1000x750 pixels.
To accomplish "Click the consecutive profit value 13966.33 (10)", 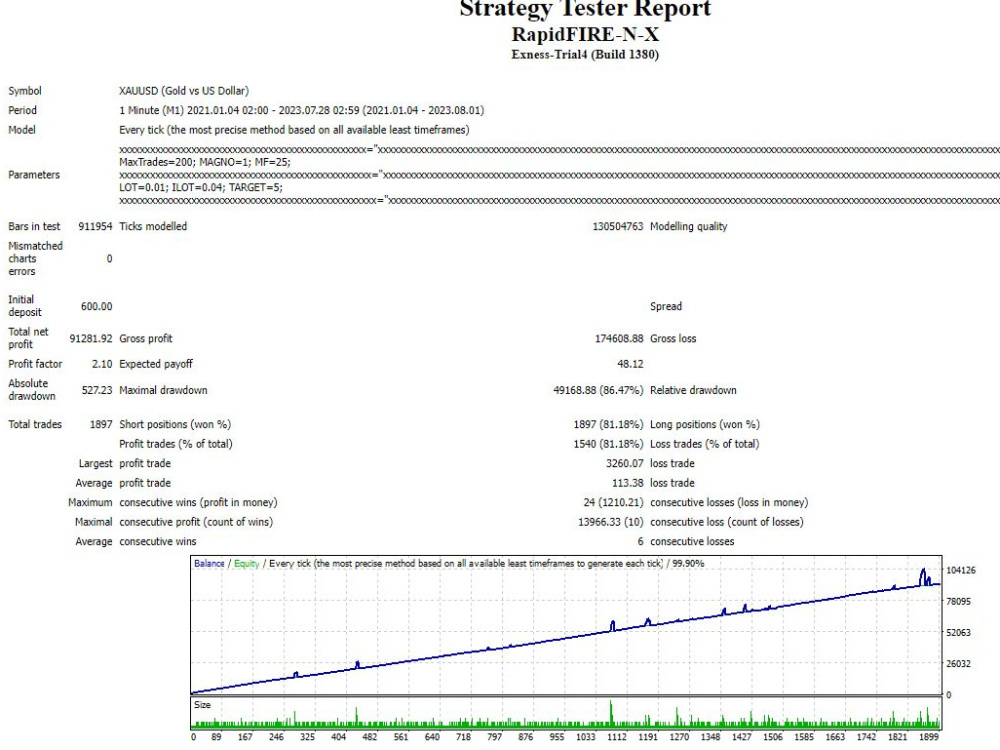I will pos(610,522).
